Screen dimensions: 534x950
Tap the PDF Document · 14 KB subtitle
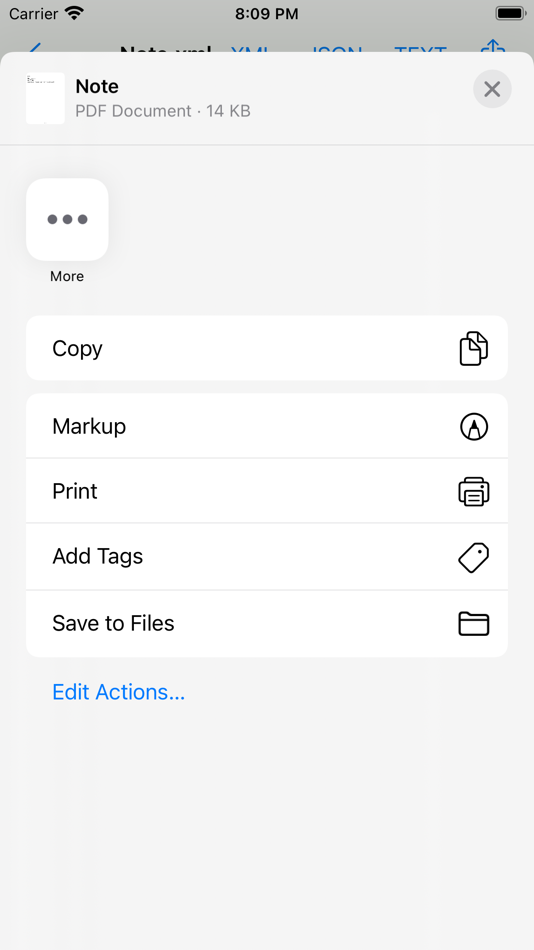(162, 111)
